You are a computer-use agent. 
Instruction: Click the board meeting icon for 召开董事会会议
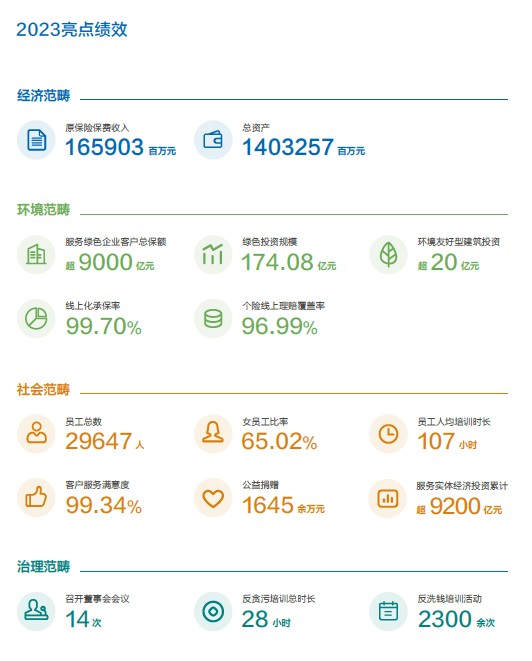point(36,611)
